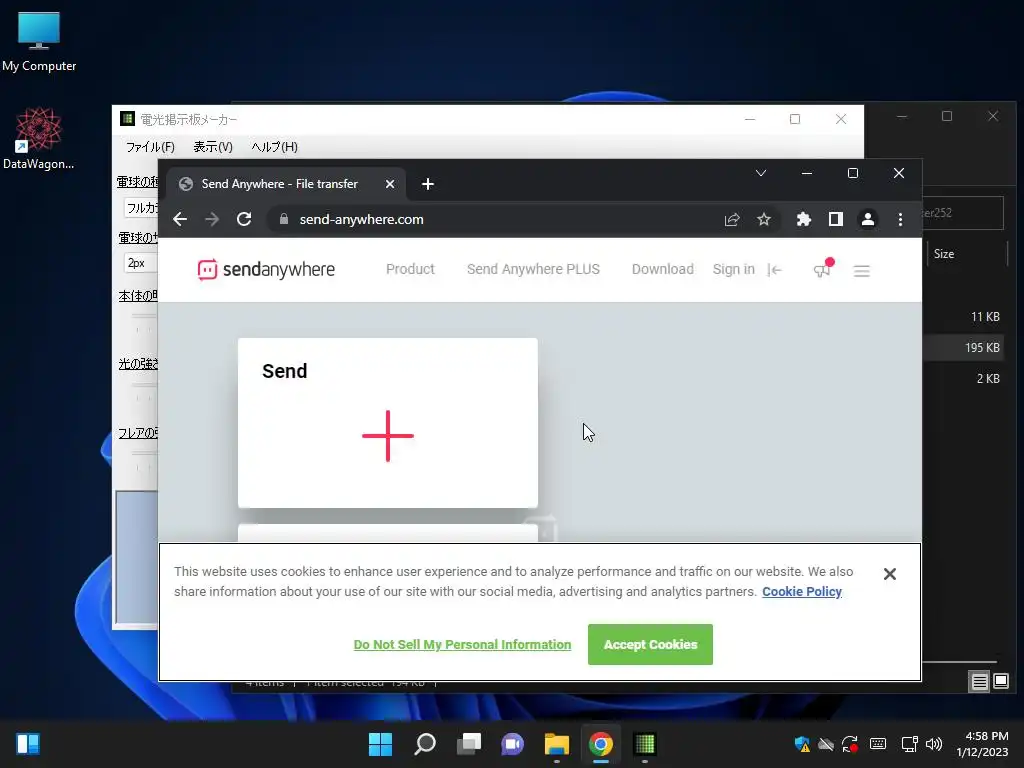Open My Computer desktop icon

point(39,42)
